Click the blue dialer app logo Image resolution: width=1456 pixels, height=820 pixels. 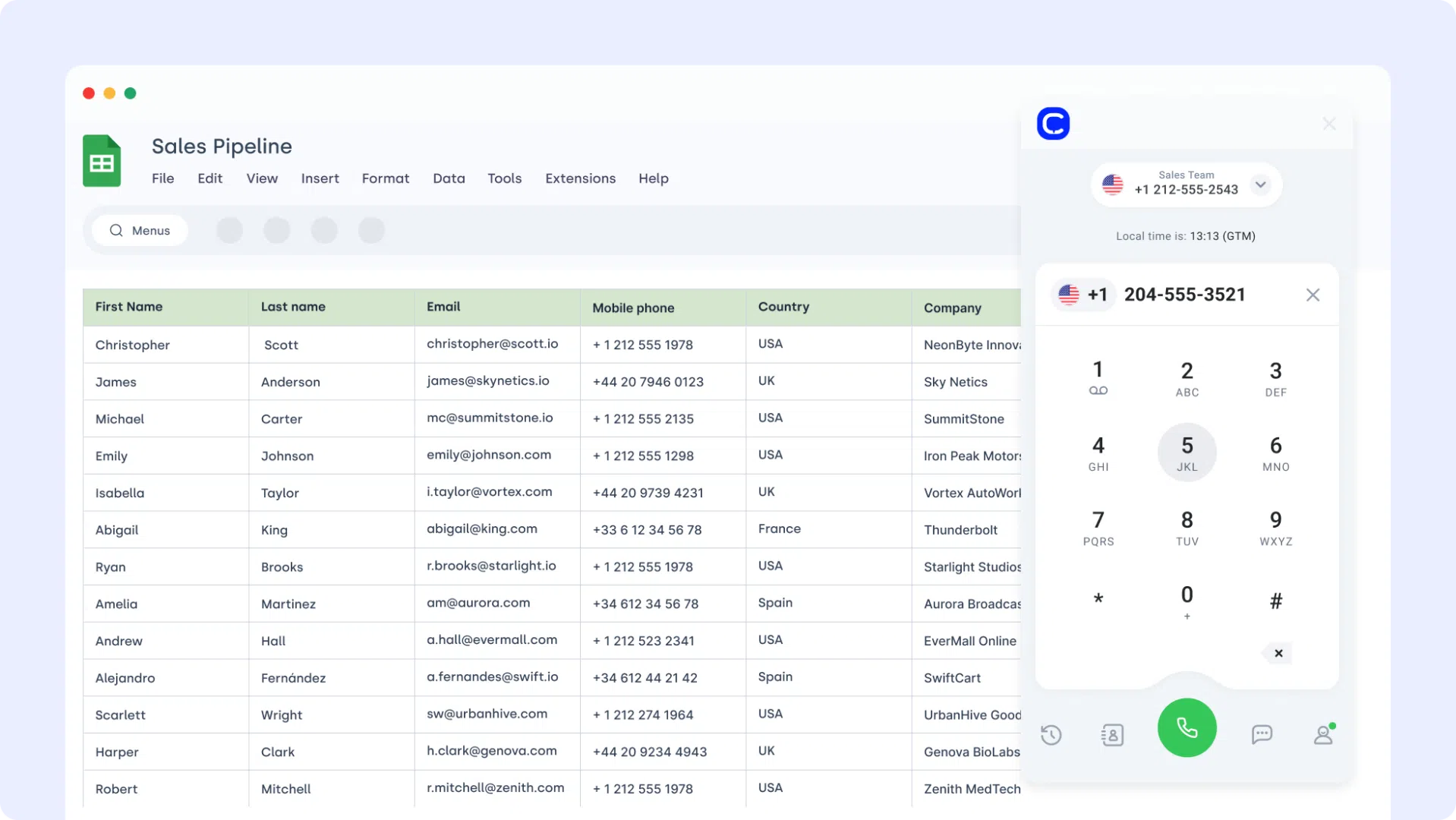click(x=1053, y=124)
